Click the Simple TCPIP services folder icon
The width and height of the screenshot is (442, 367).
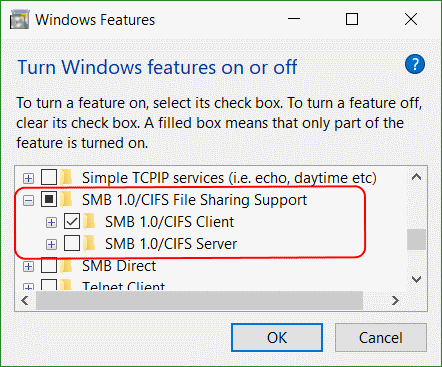[67, 177]
